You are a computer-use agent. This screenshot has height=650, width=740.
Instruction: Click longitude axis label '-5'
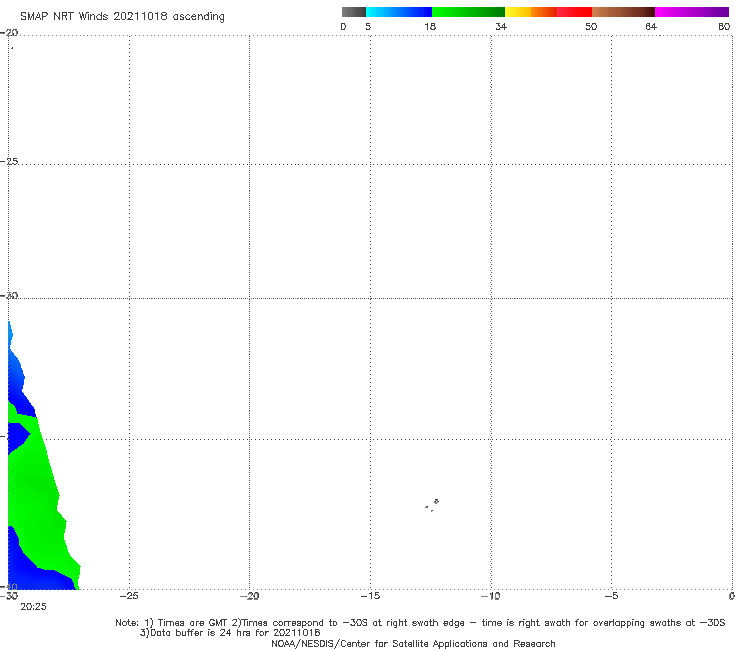611,596
